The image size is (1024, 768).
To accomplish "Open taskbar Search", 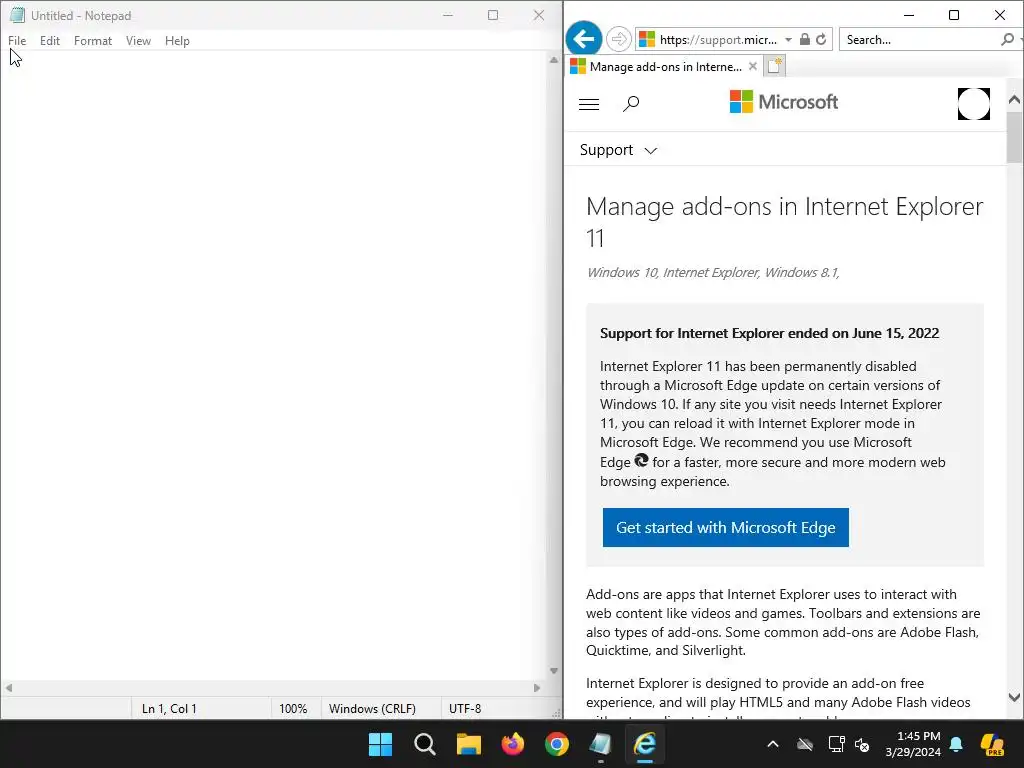I will (x=424, y=744).
